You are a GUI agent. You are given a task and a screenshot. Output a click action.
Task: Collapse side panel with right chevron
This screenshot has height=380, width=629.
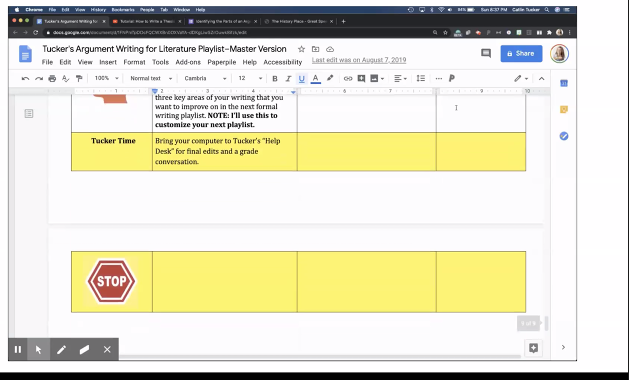563,347
